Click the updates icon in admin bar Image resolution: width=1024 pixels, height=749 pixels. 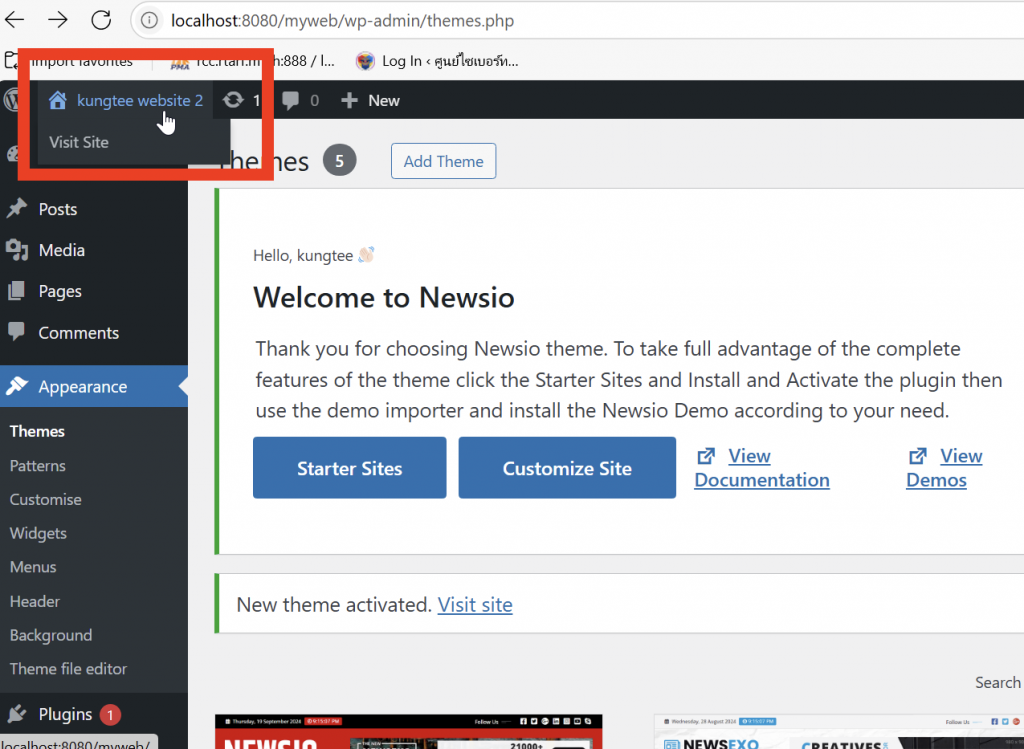tap(234, 100)
